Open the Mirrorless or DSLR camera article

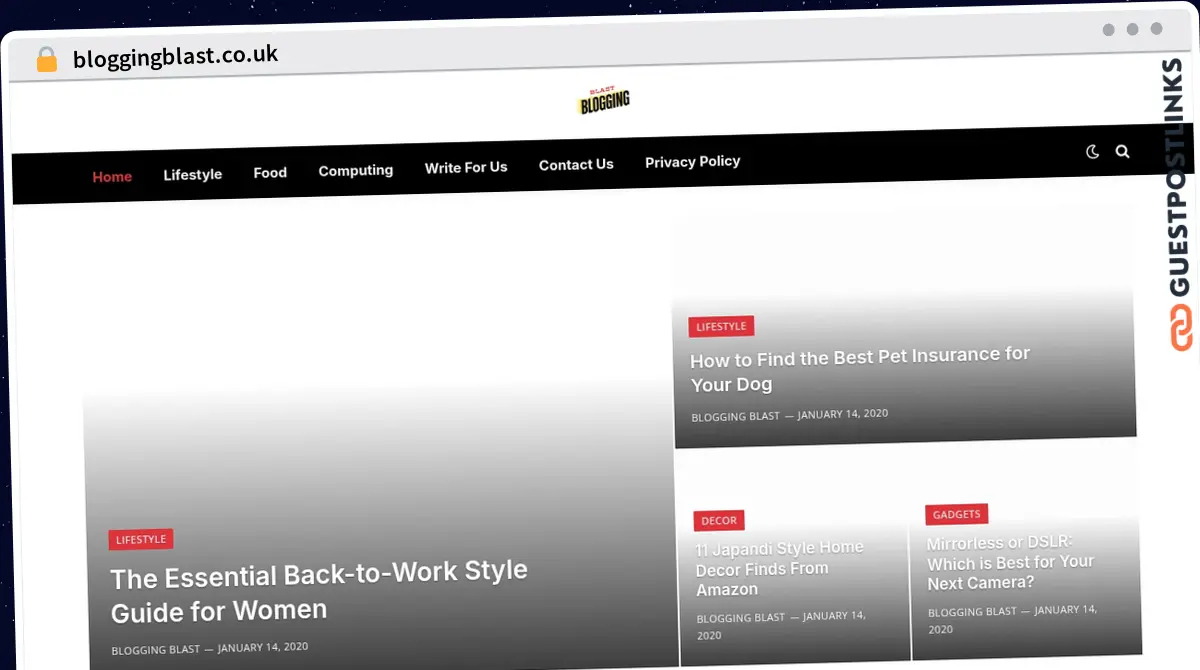(1010, 562)
